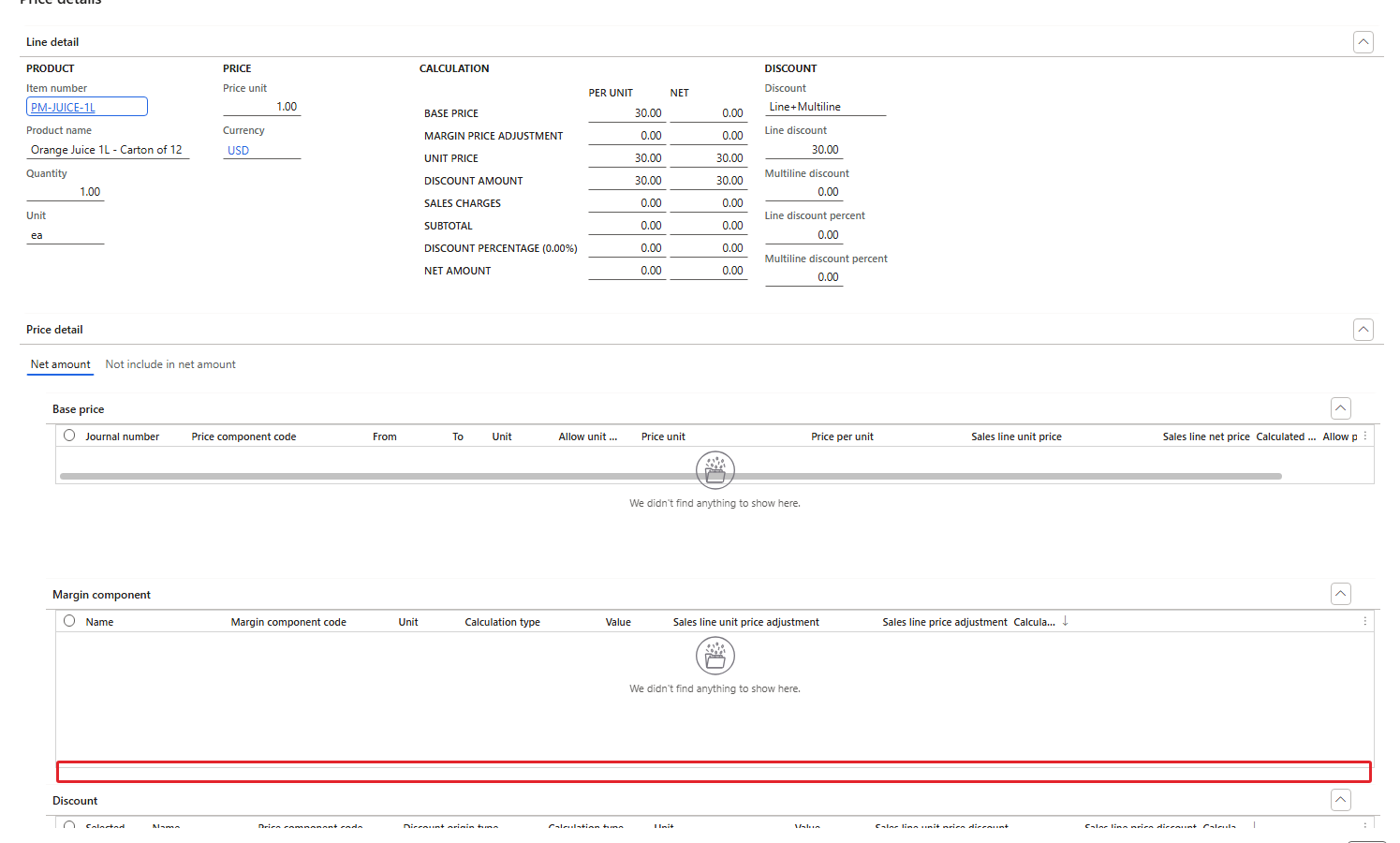Screen dimensions: 1400x843
Task: Collapse the Discount section
Action: tap(1341, 800)
